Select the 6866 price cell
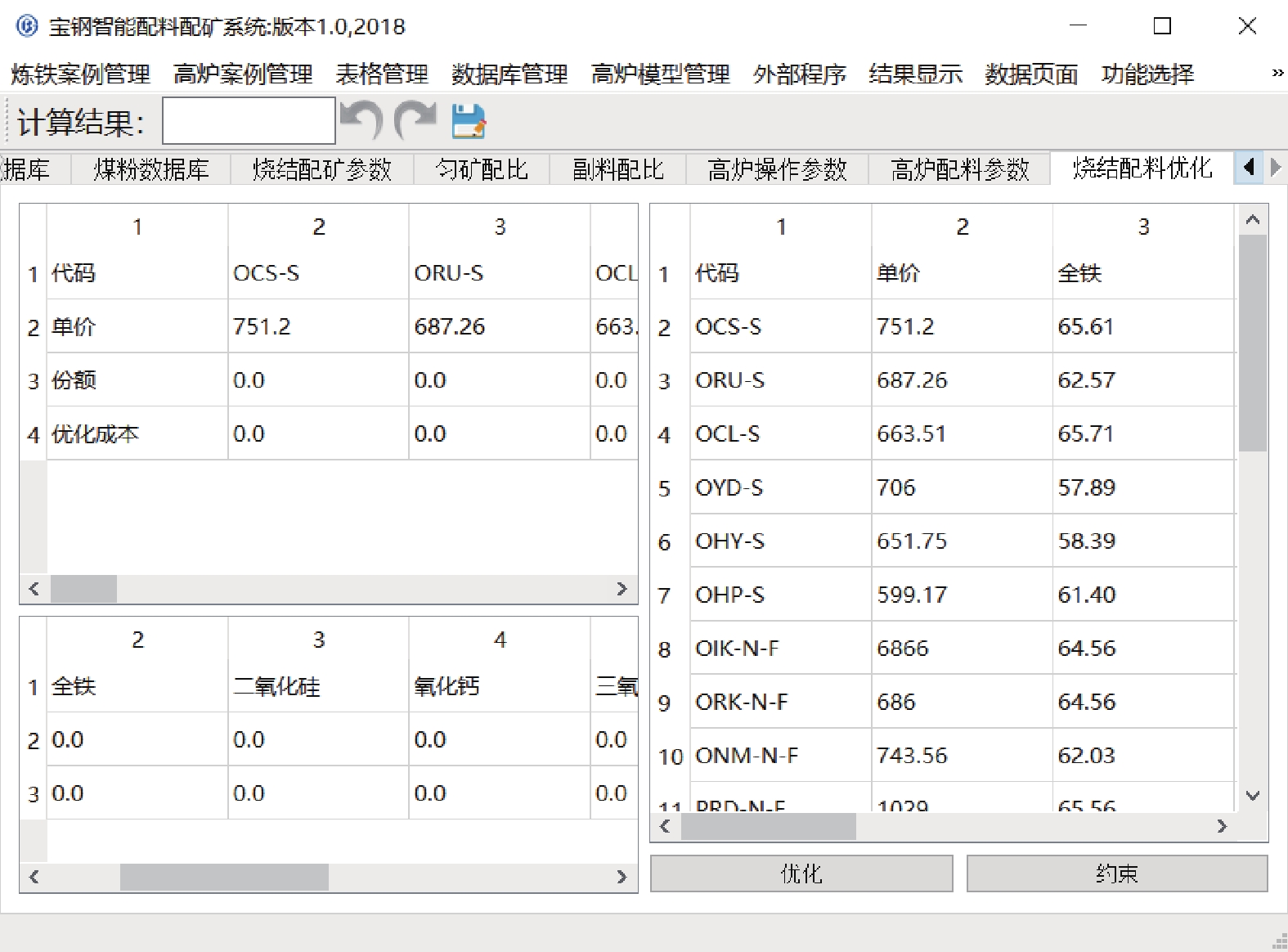1288x952 pixels. click(x=962, y=648)
